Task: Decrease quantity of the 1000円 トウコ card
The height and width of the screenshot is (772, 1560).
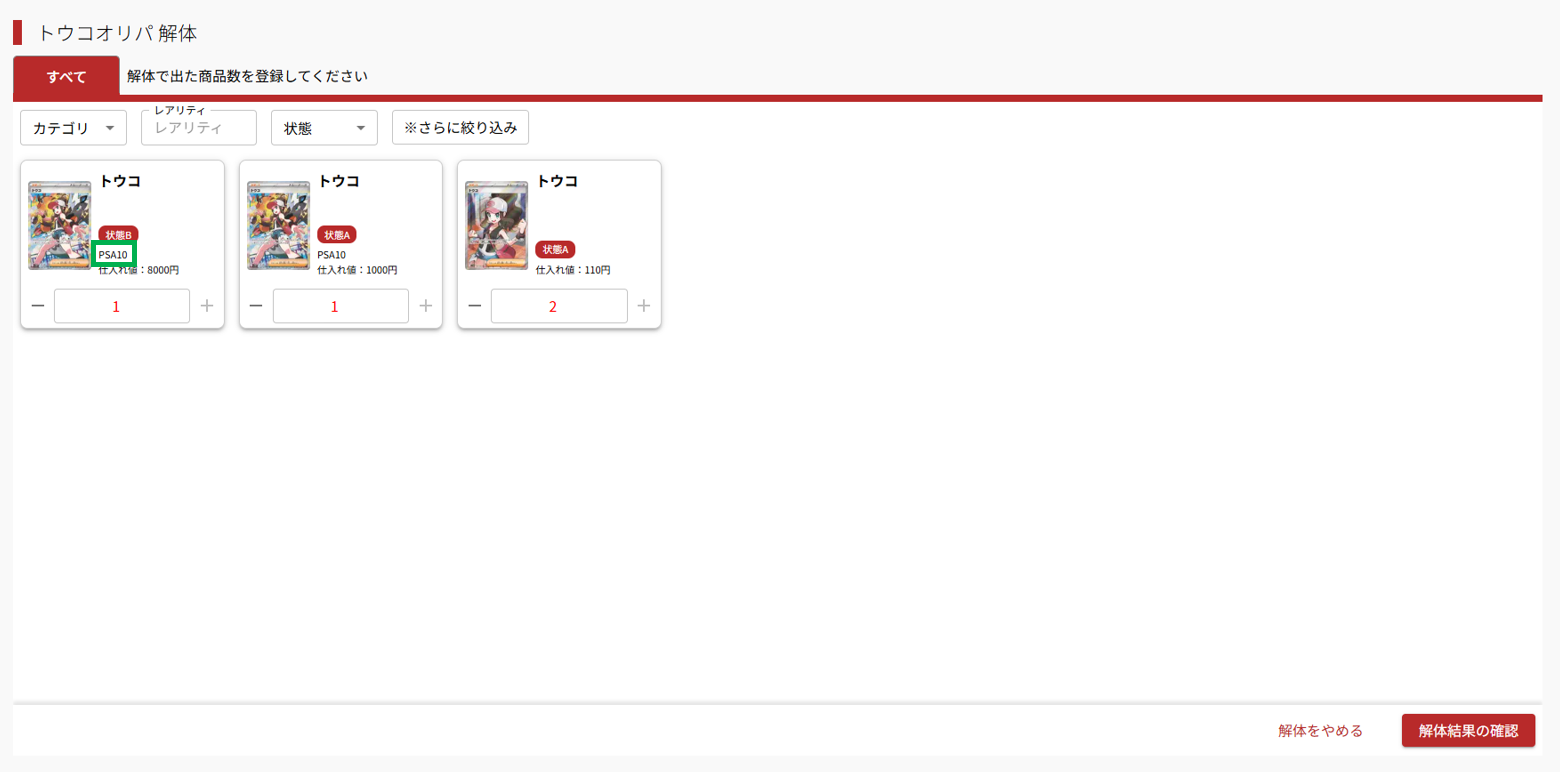Action: point(256,306)
